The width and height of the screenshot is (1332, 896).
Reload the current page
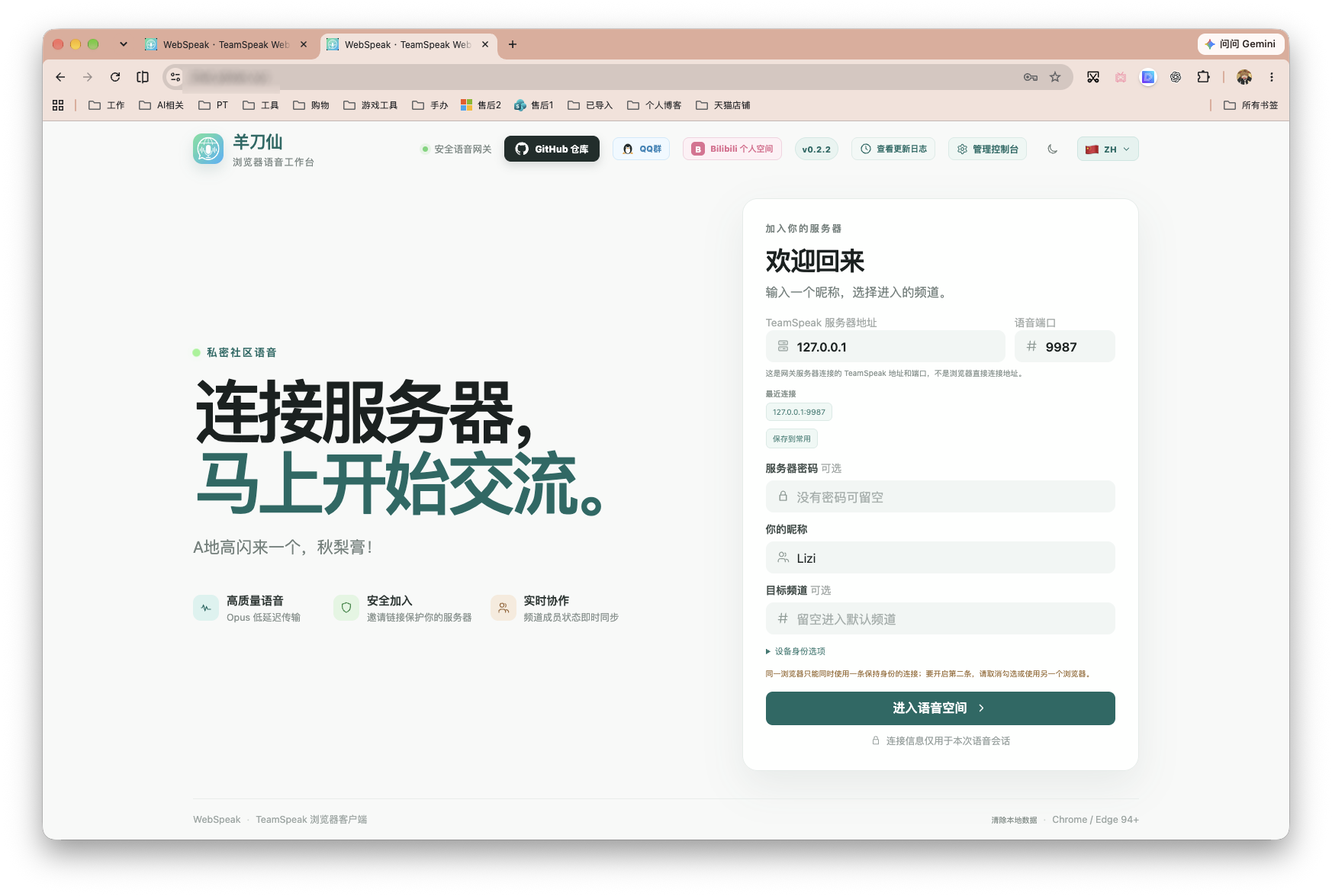pyautogui.click(x=115, y=77)
